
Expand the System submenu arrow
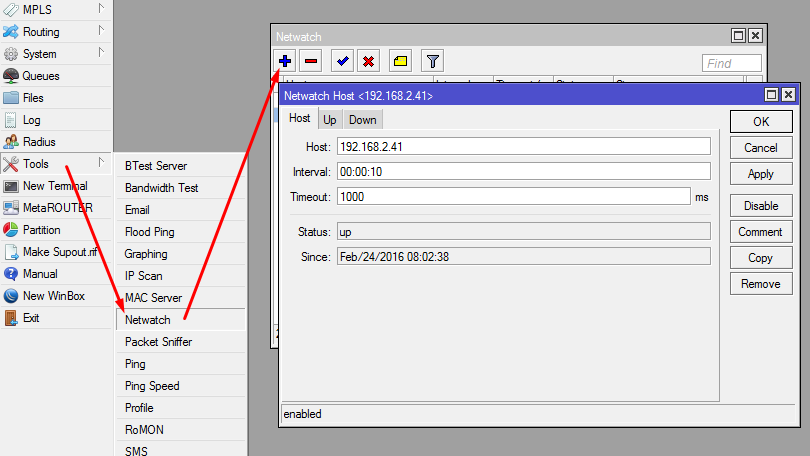coord(101,53)
